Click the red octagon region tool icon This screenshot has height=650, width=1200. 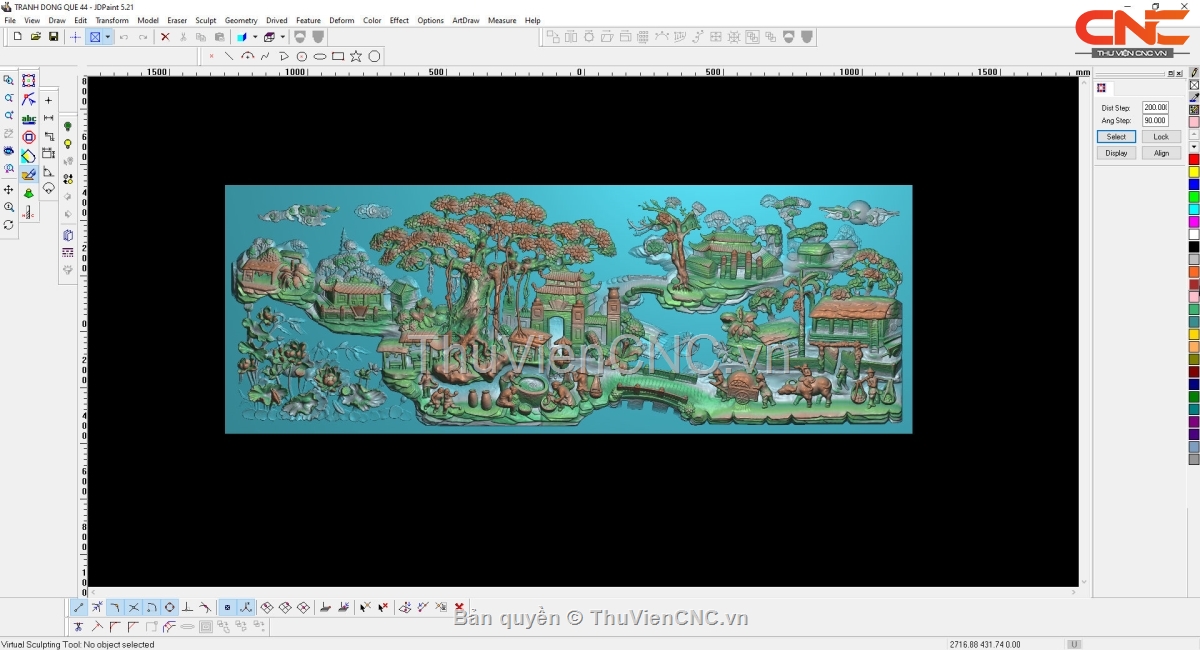point(29,137)
